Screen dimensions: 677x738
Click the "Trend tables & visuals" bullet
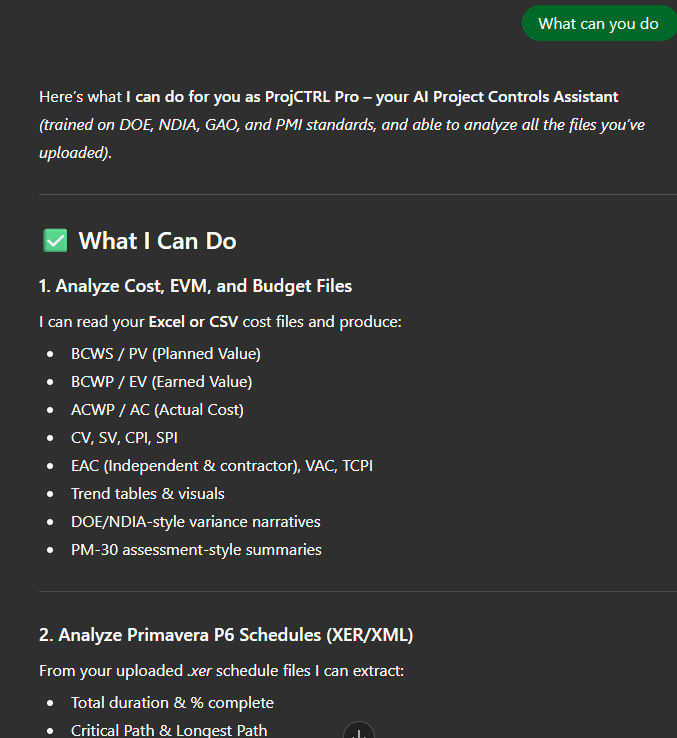coord(147,493)
